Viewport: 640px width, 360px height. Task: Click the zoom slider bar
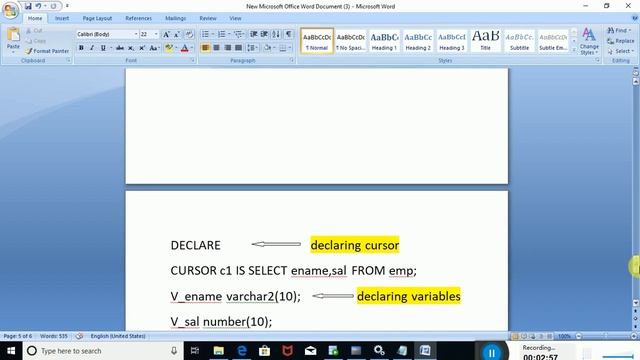pyautogui.click(x=606, y=336)
